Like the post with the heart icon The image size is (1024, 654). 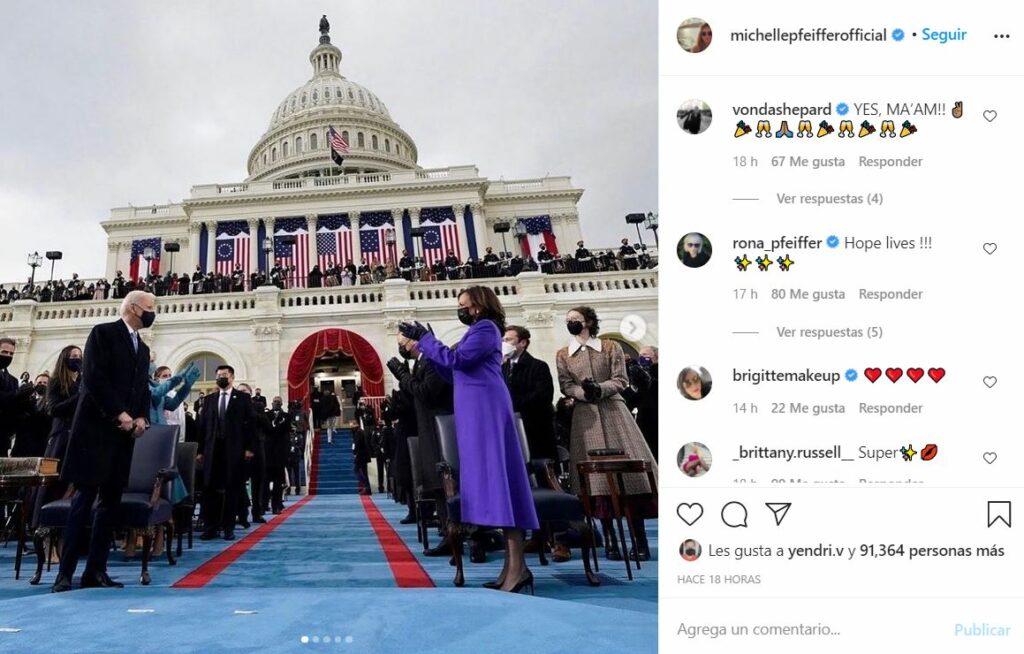[x=690, y=514]
